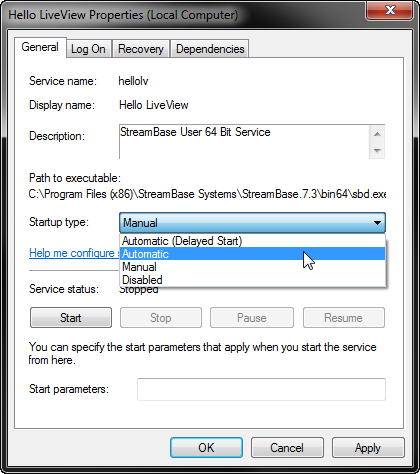The height and width of the screenshot is (474, 420).
Task: Start the Hello LiveView service
Action: coord(71,318)
